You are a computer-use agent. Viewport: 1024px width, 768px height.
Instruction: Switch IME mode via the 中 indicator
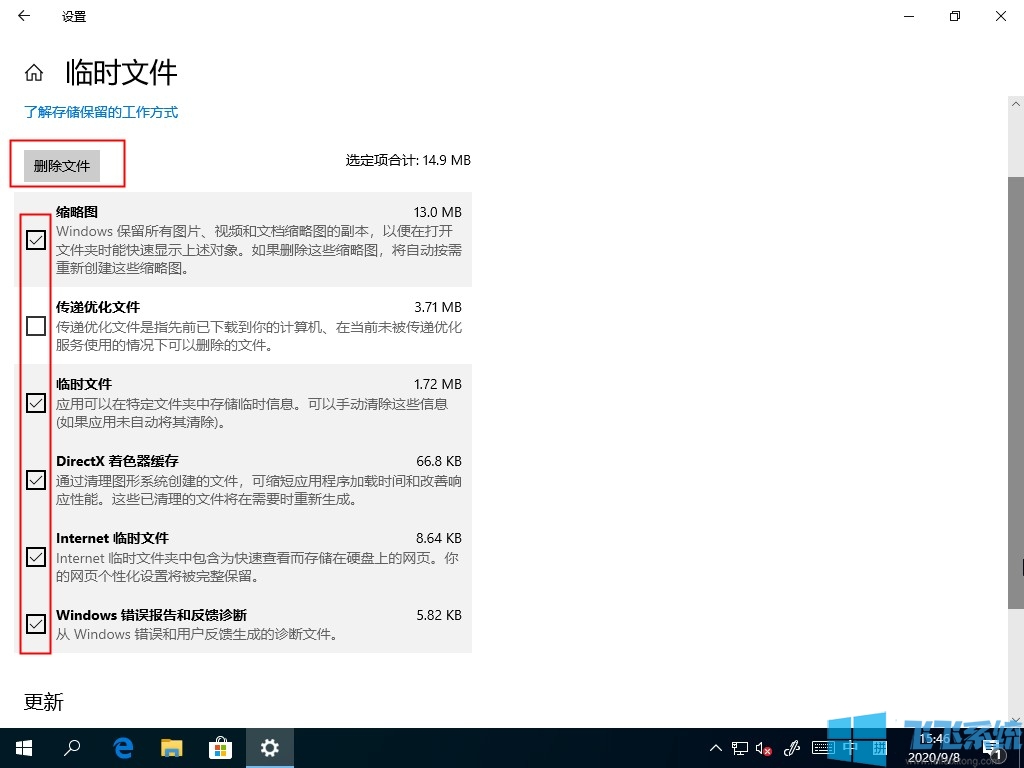tap(852, 747)
